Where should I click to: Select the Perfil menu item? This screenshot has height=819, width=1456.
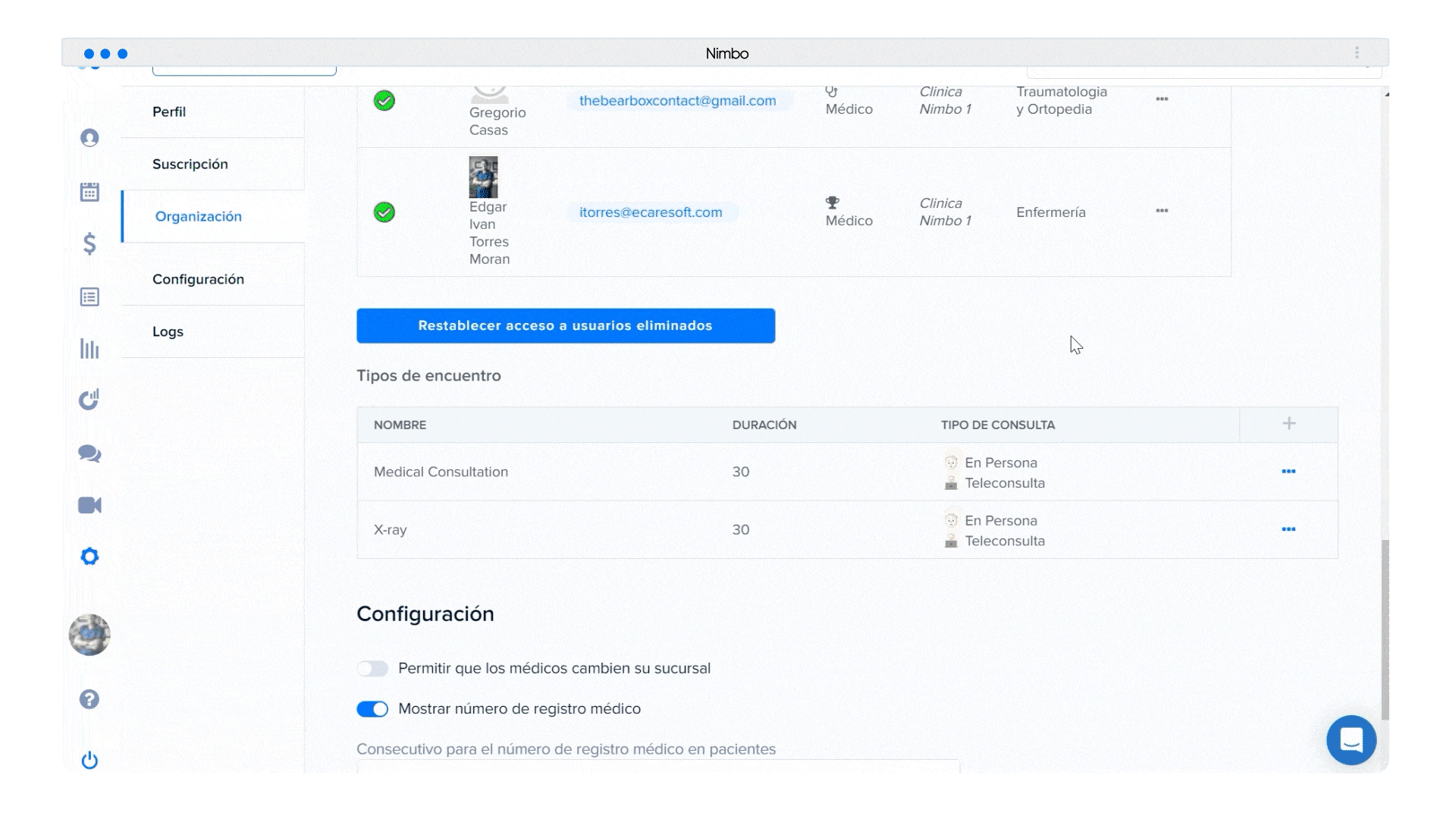tap(213, 111)
